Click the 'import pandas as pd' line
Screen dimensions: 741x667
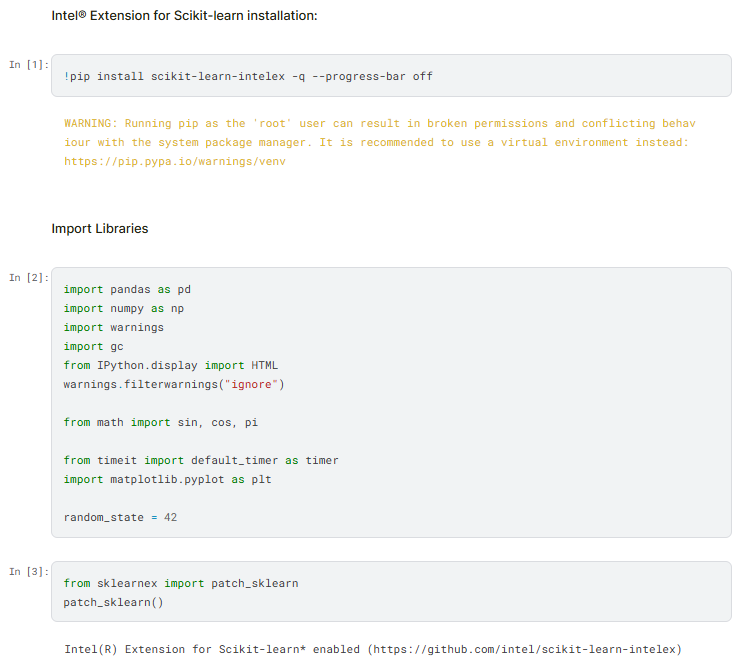(127, 289)
